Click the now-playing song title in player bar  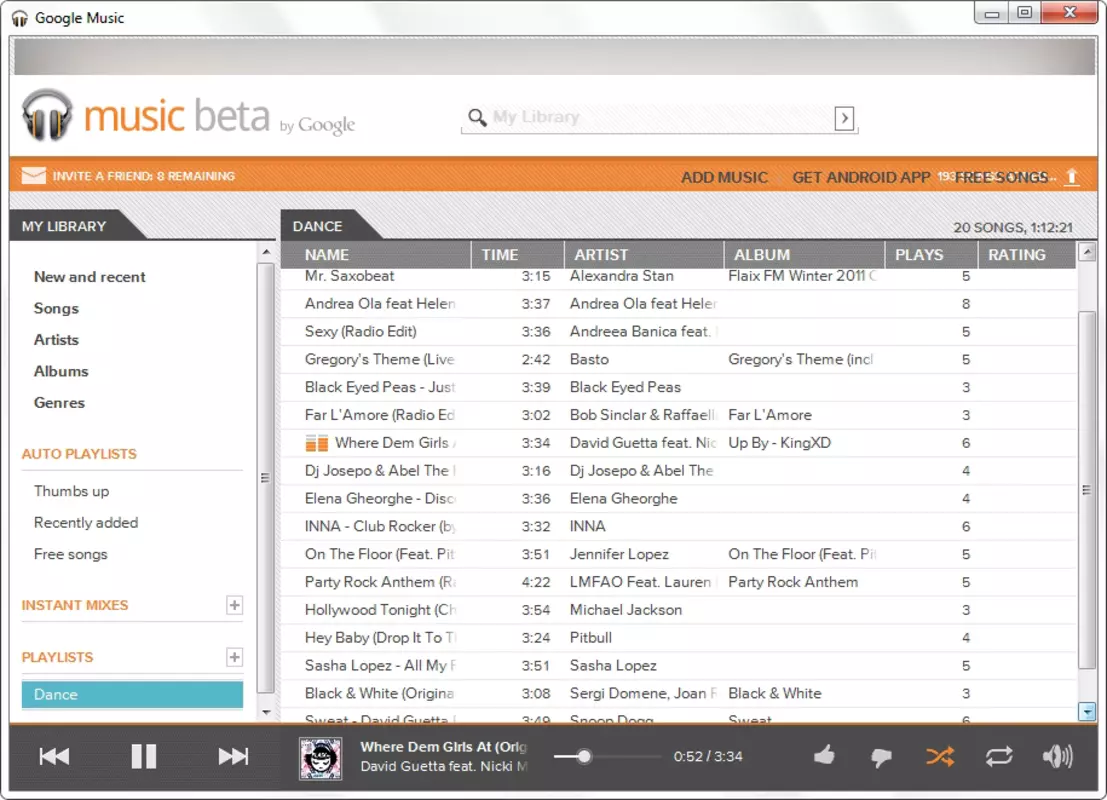point(443,747)
